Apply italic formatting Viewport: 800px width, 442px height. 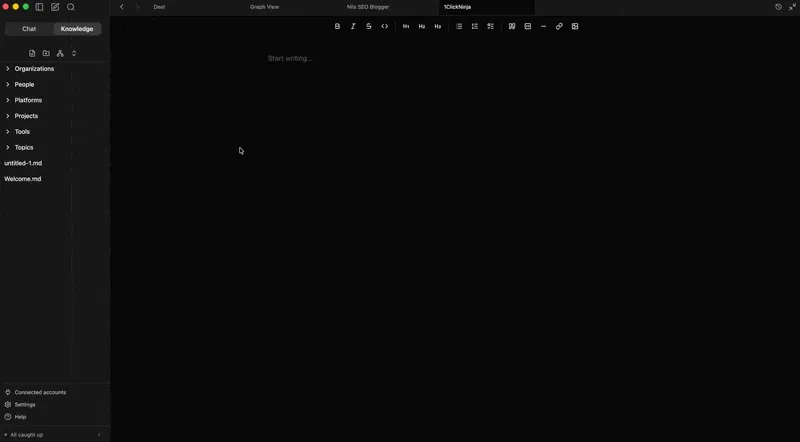pos(353,27)
